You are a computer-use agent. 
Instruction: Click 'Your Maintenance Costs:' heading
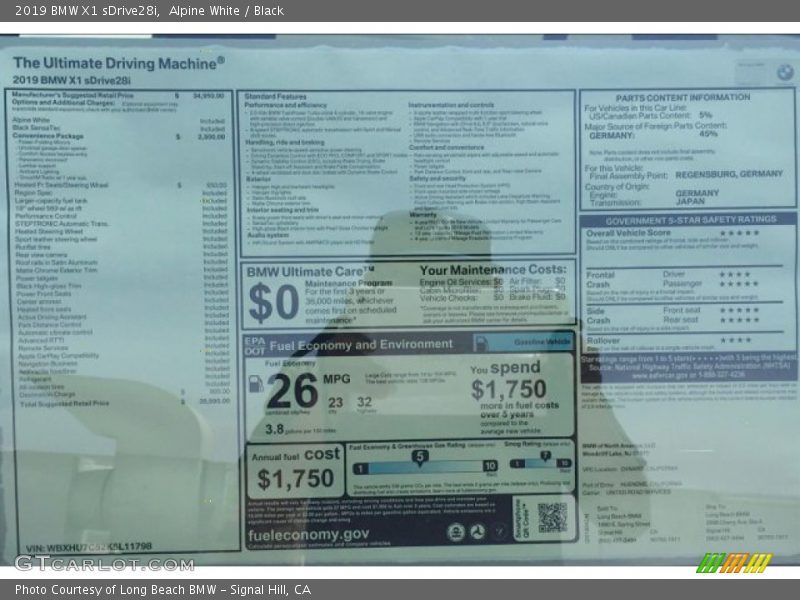tap(492, 269)
